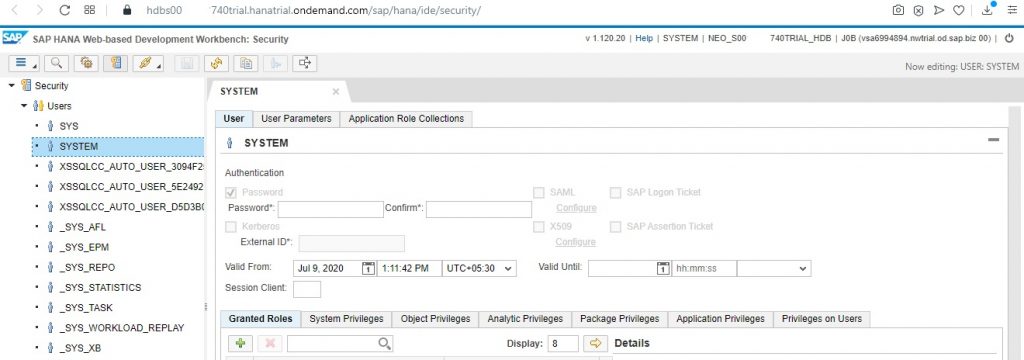Open the Privileges on Users tab
This screenshot has height=360, width=1024.
pos(822,319)
